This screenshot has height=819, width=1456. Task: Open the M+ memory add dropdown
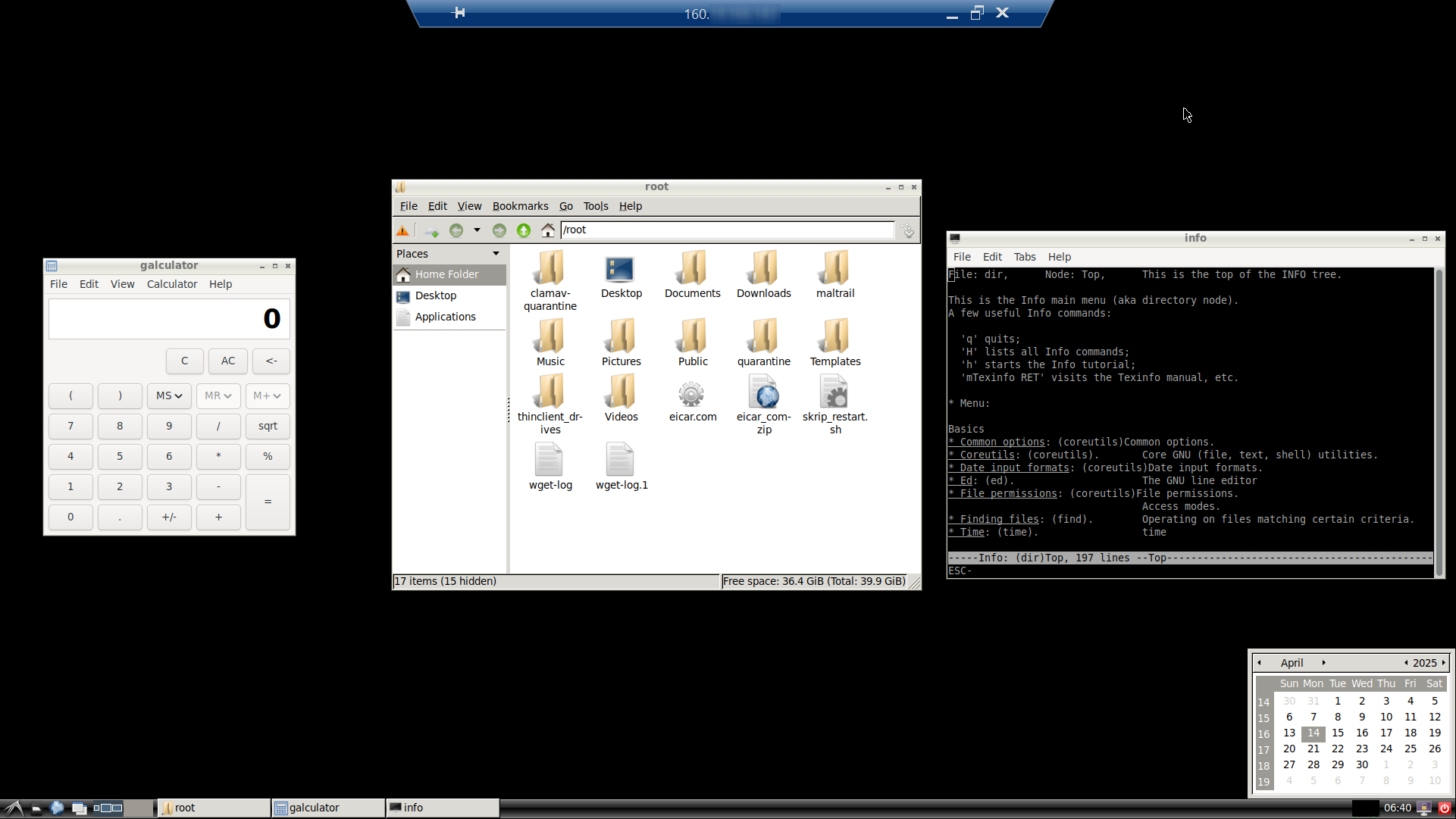click(268, 395)
